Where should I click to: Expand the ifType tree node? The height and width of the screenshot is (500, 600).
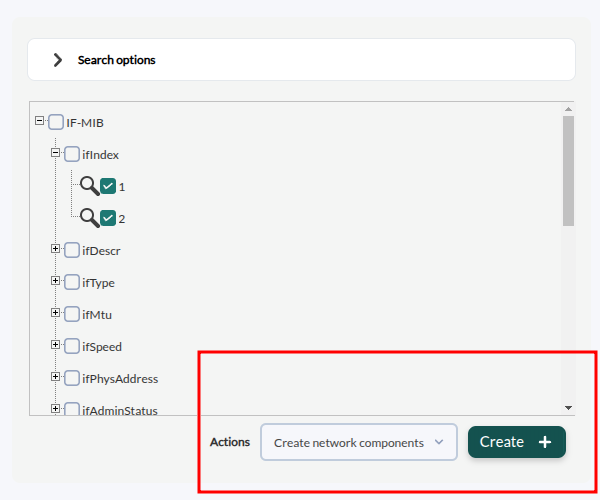click(x=56, y=281)
